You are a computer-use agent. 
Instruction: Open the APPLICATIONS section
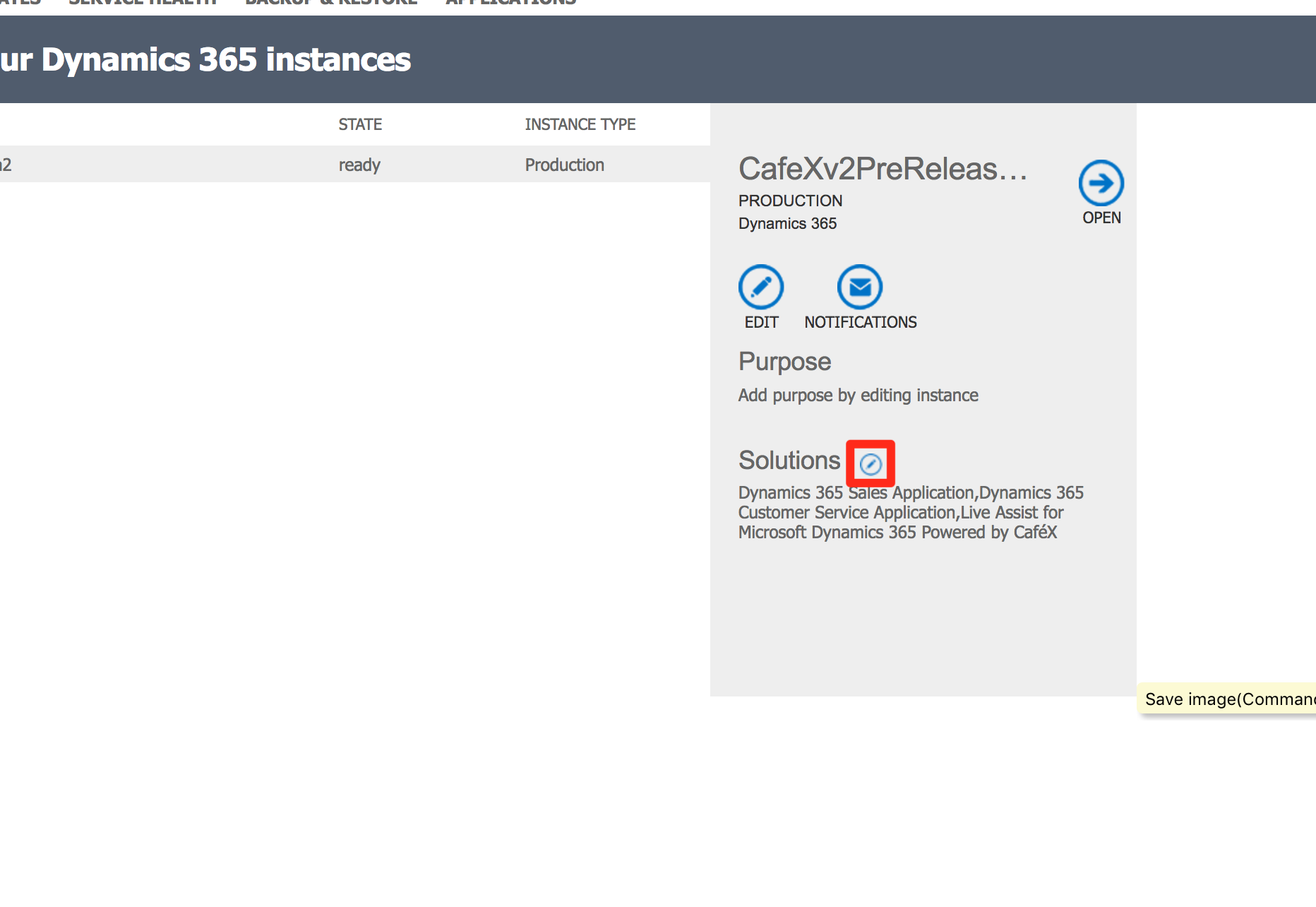pyautogui.click(x=509, y=4)
